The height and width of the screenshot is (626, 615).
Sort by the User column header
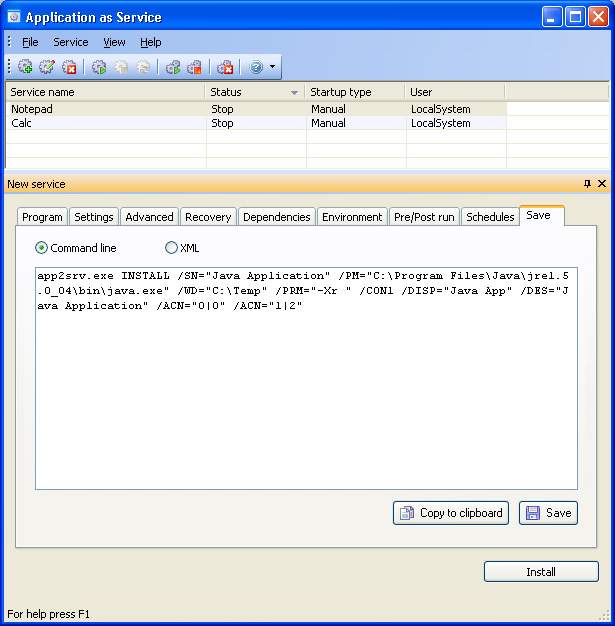tap(455, 92)
